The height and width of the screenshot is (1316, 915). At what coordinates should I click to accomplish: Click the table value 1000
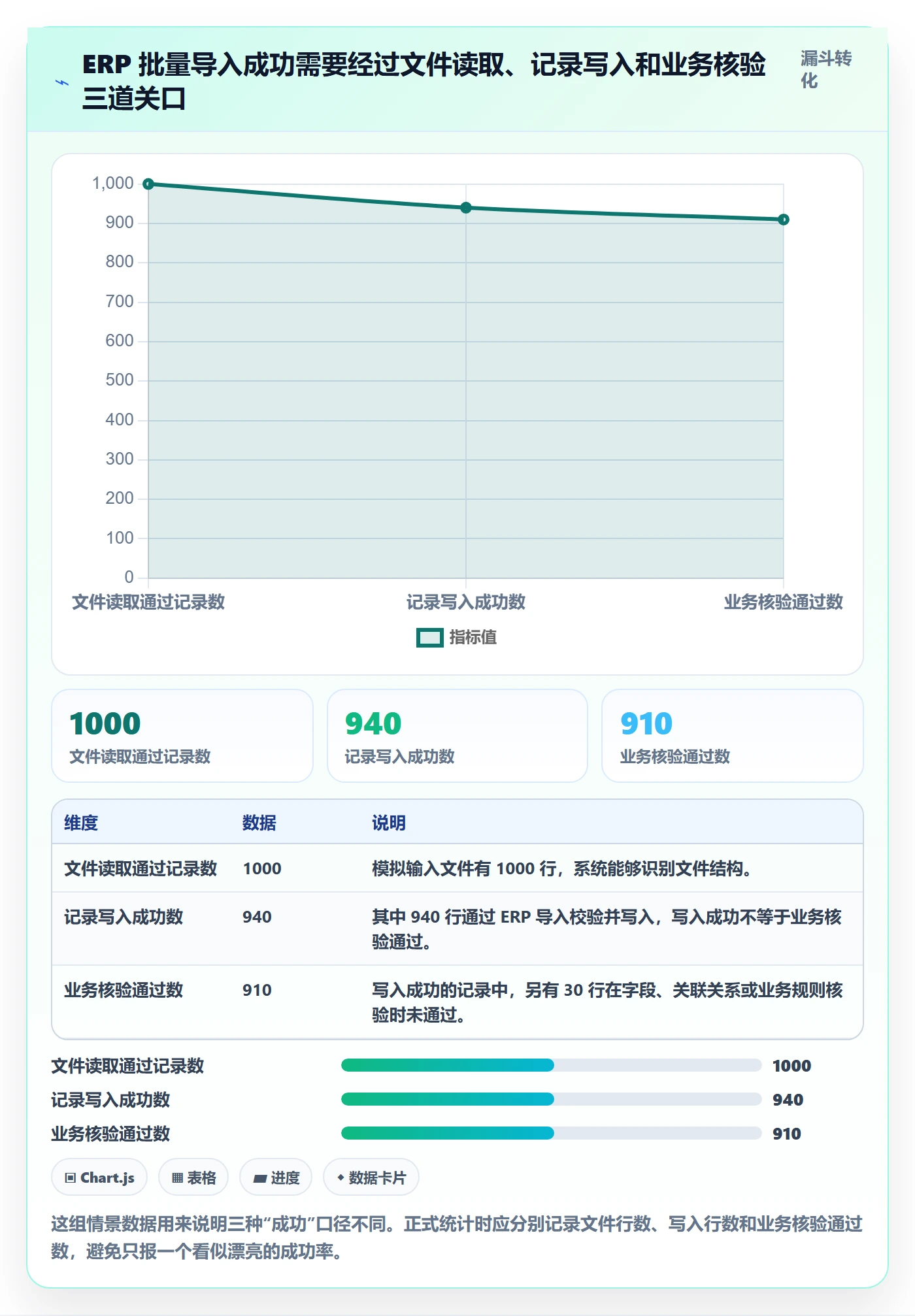pyautogui.click(x=262, y=868)
